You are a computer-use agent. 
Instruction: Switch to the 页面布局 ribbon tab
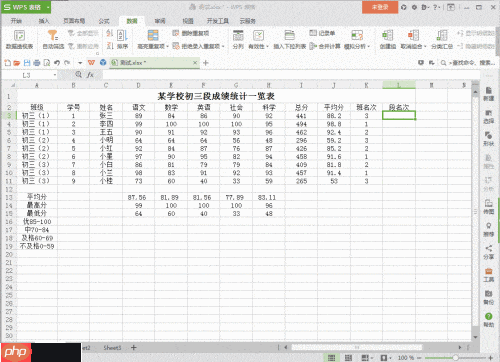pyautogui.click(x=74, y=21)
